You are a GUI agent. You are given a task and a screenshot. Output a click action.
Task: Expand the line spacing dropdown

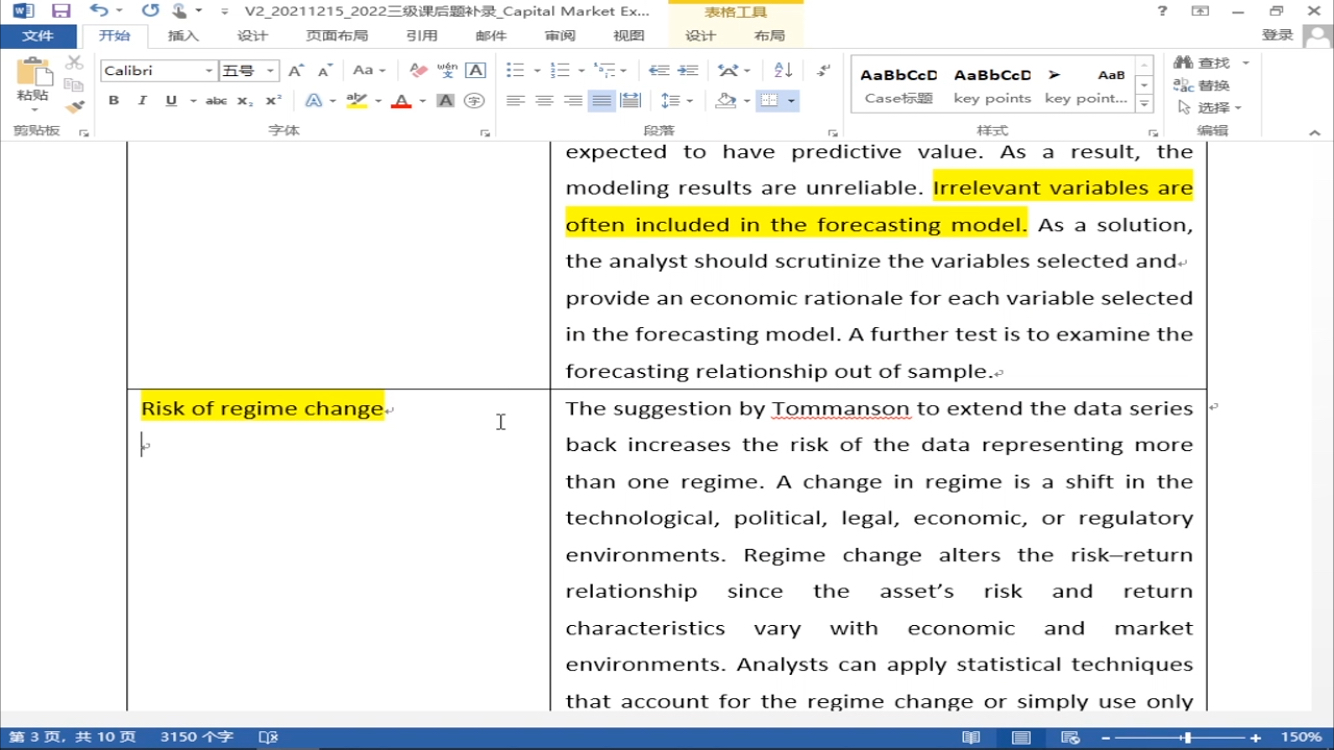click(x=690, y=101)
